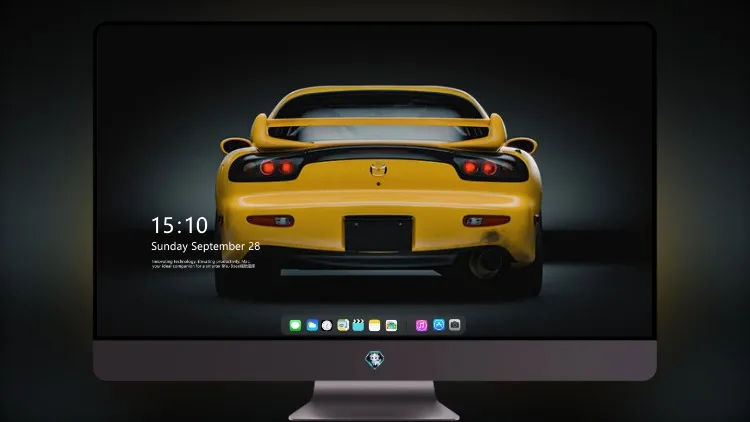Click the Sunday September 28 date text
This screenshot has height=422, width=750.
click(x=206, y=246)
